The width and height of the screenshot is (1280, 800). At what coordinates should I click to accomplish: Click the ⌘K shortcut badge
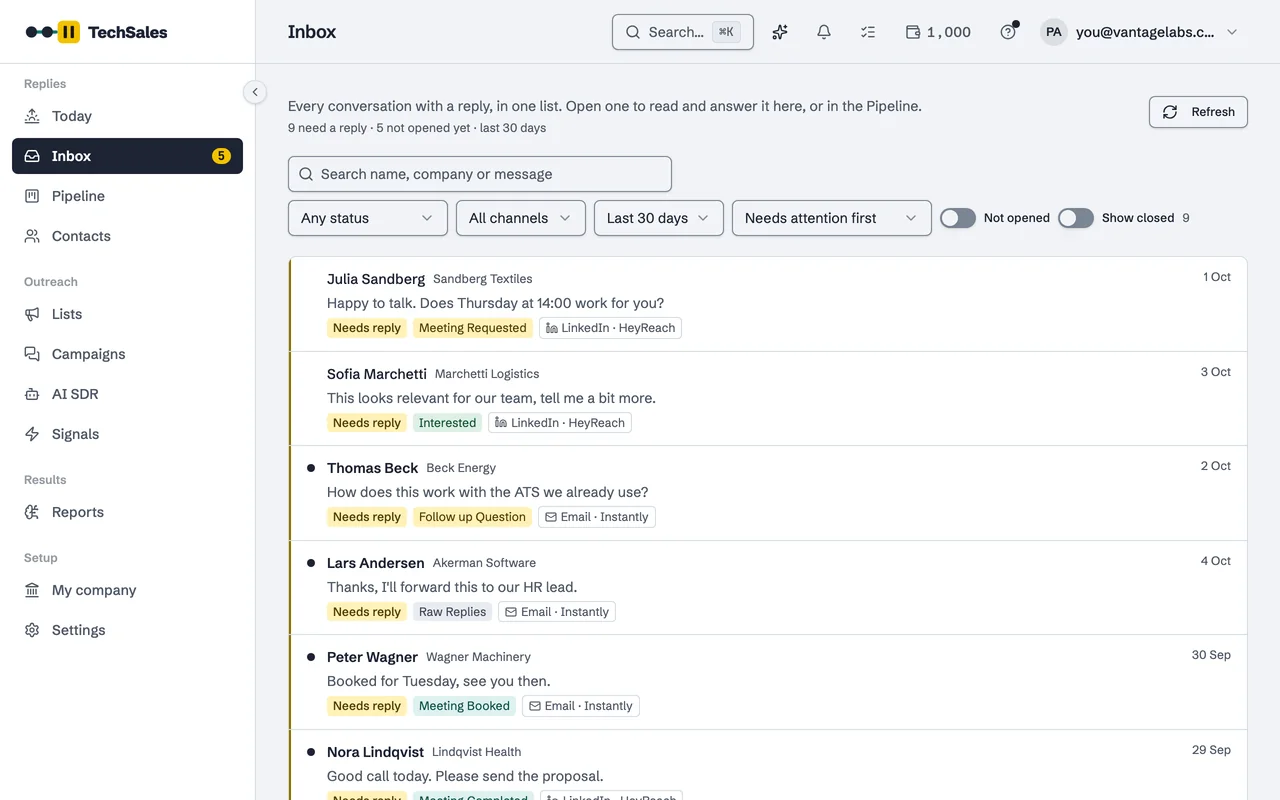click(726, 32)
